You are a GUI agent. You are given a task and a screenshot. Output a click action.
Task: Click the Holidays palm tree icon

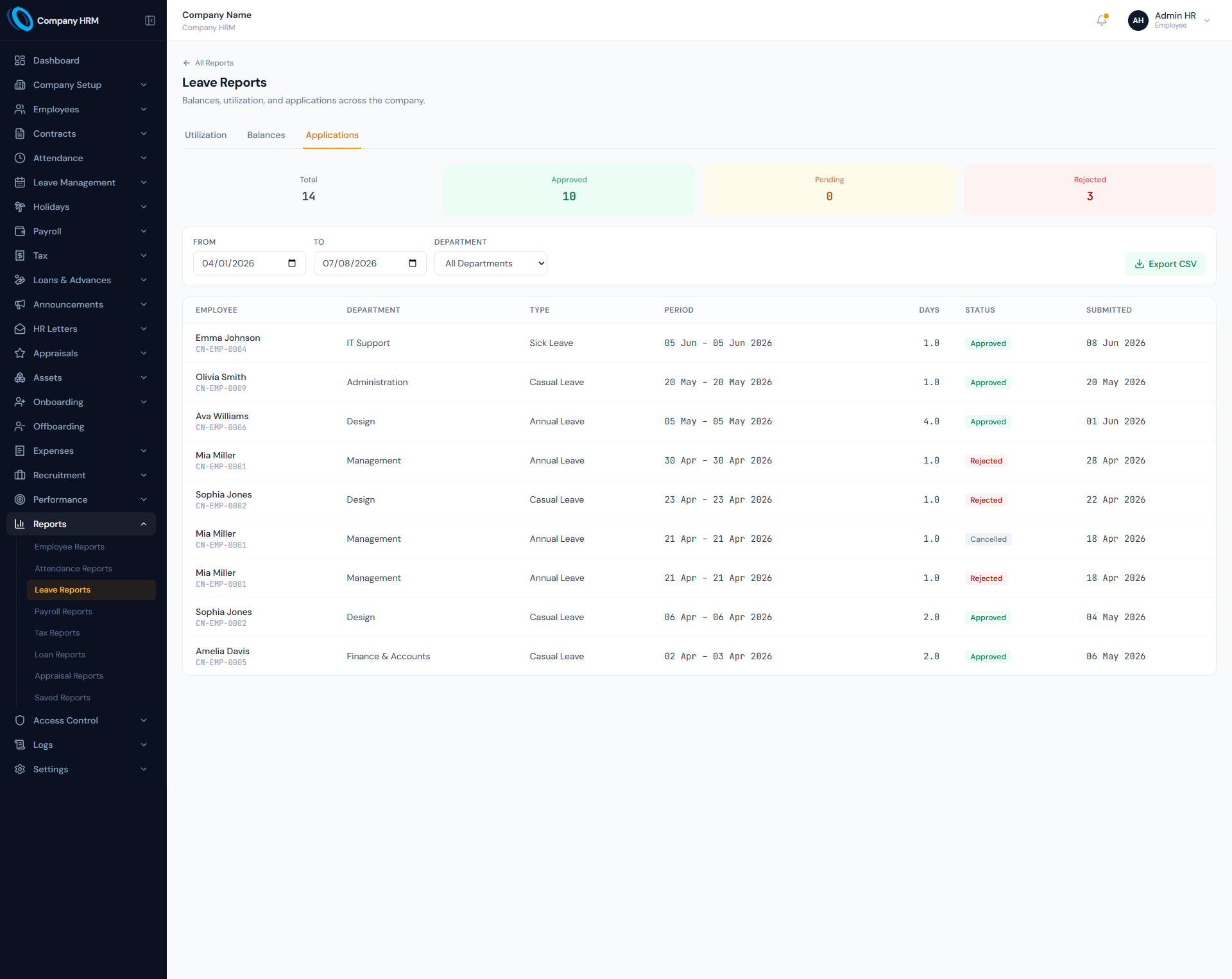click(x=20, y=207)
